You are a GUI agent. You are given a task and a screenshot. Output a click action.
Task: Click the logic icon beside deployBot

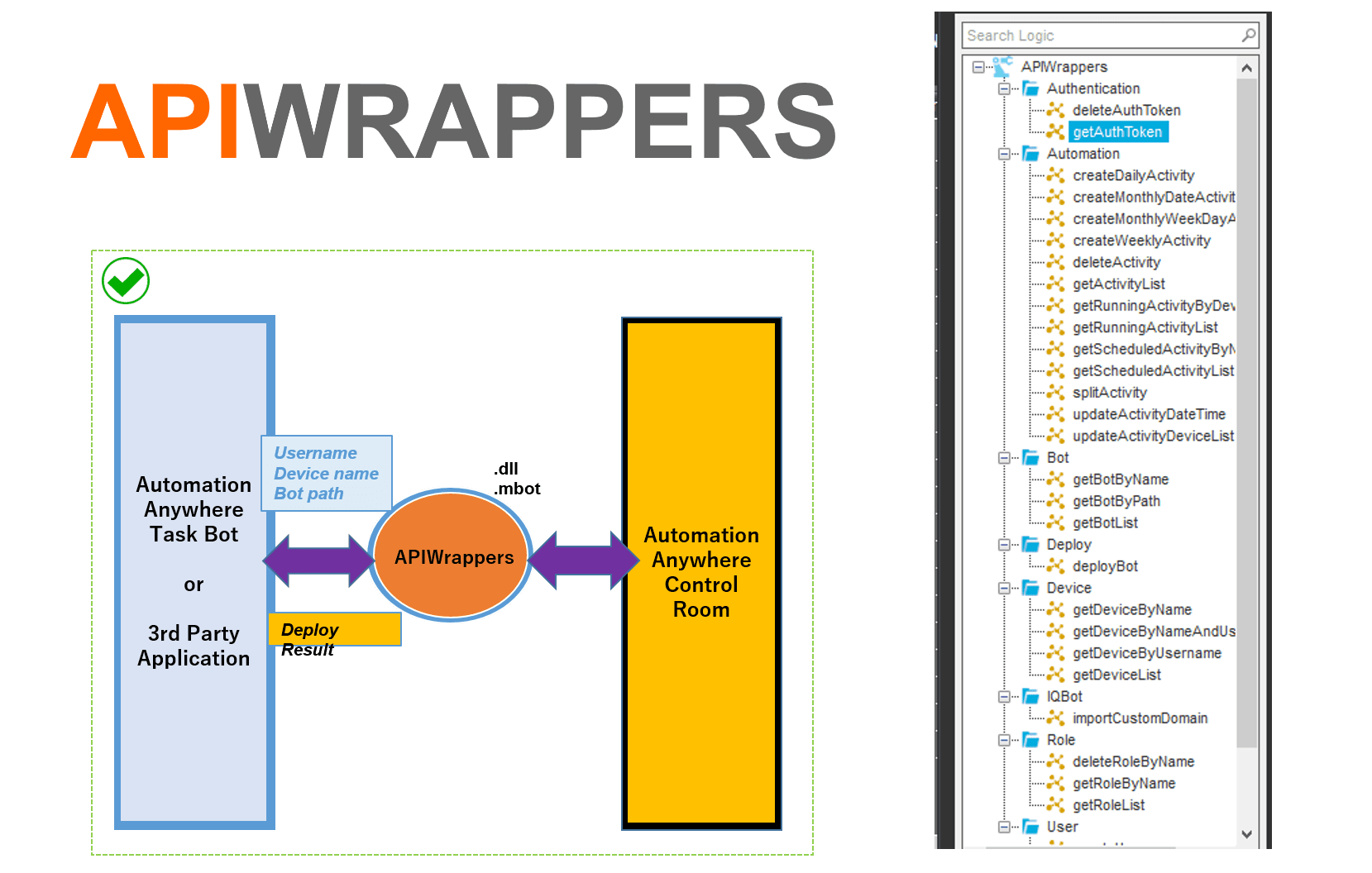1056,566
